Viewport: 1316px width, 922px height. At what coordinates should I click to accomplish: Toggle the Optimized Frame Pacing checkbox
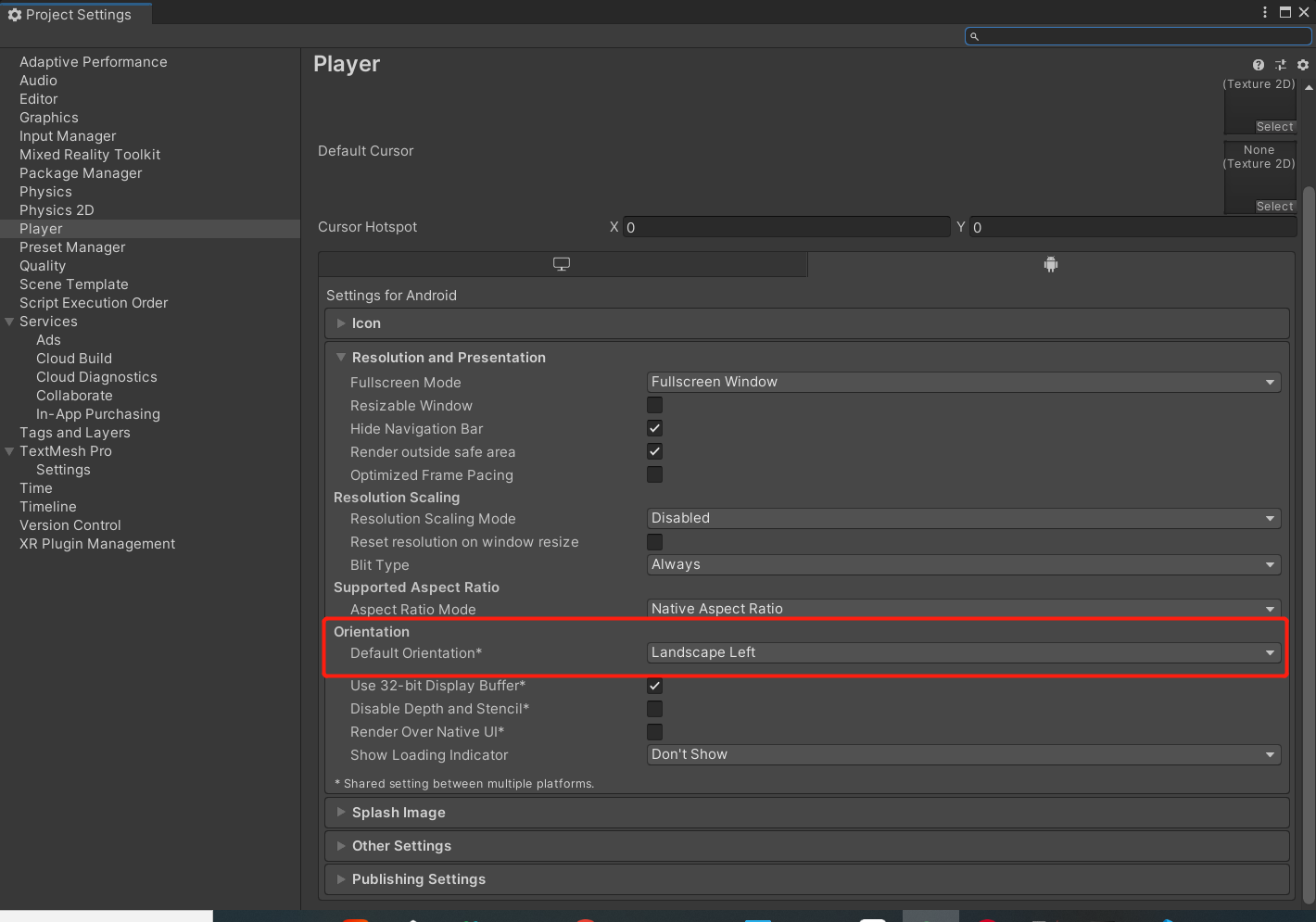pos(654,474)
